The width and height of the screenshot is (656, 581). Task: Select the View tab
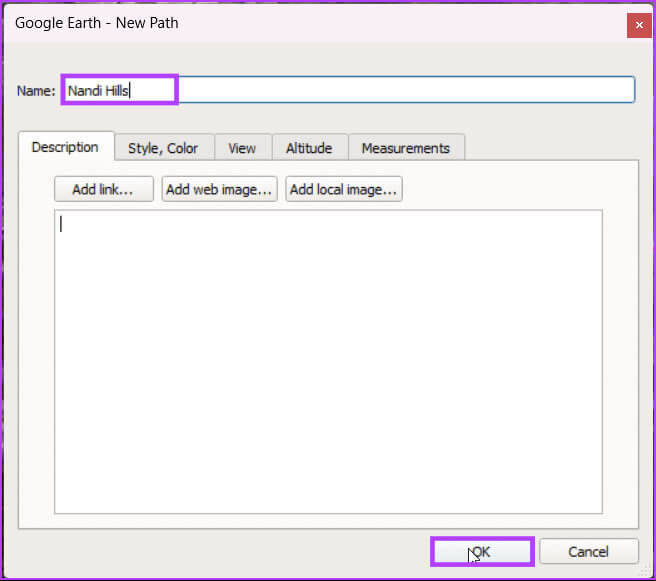242,148
